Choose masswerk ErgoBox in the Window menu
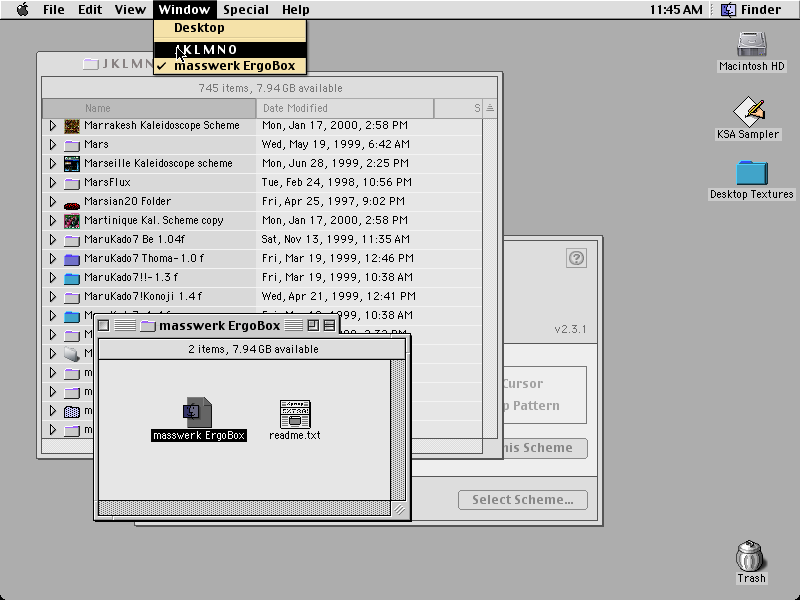The image size is (800, 600). [230, 66]
